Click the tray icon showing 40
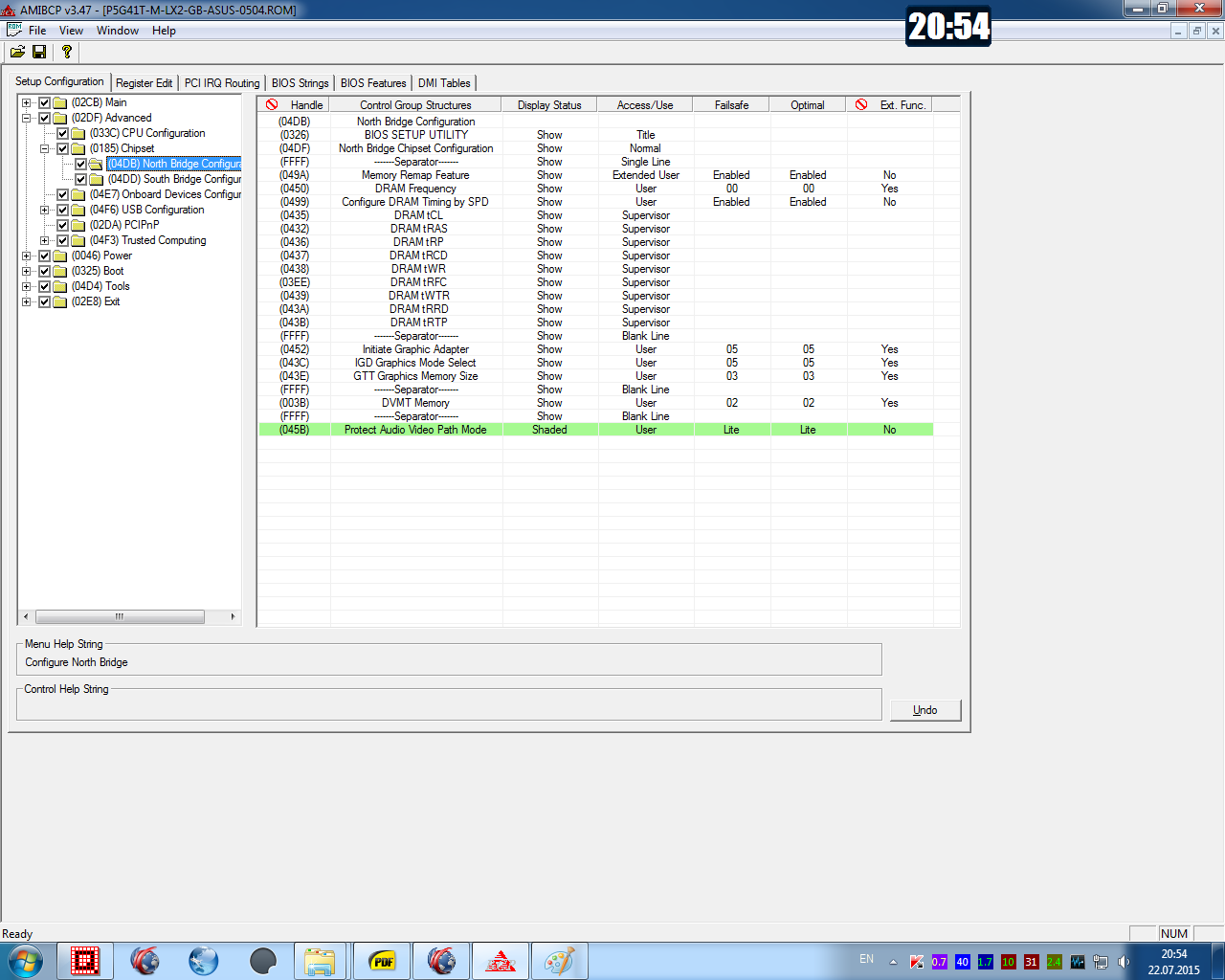The width and height of the screenshot is (1225, 980). 963,962
